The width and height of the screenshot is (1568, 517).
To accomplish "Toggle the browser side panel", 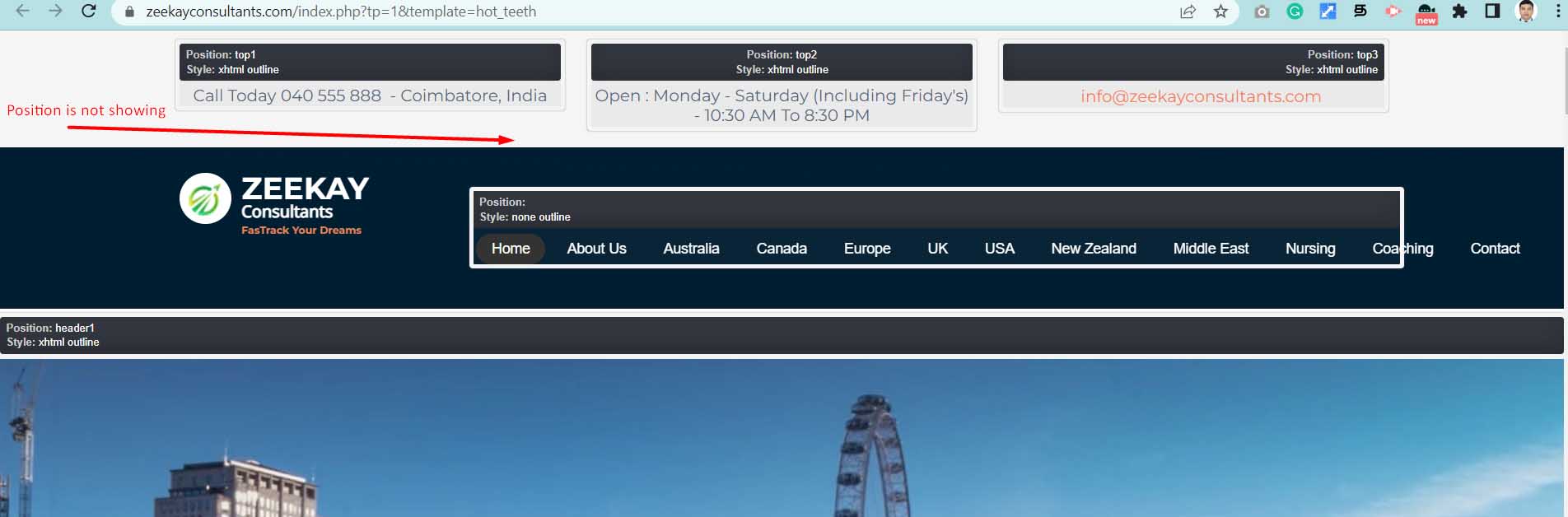I will point(1492,12).
